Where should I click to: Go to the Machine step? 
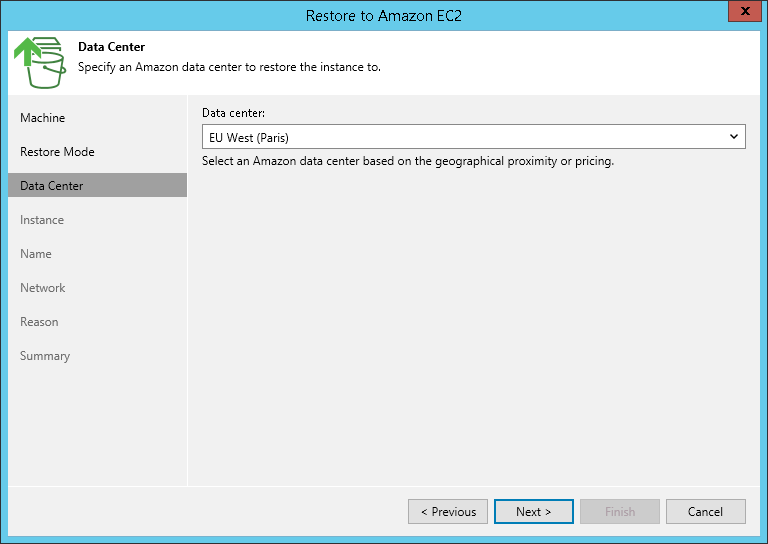(x=43, y=118)
